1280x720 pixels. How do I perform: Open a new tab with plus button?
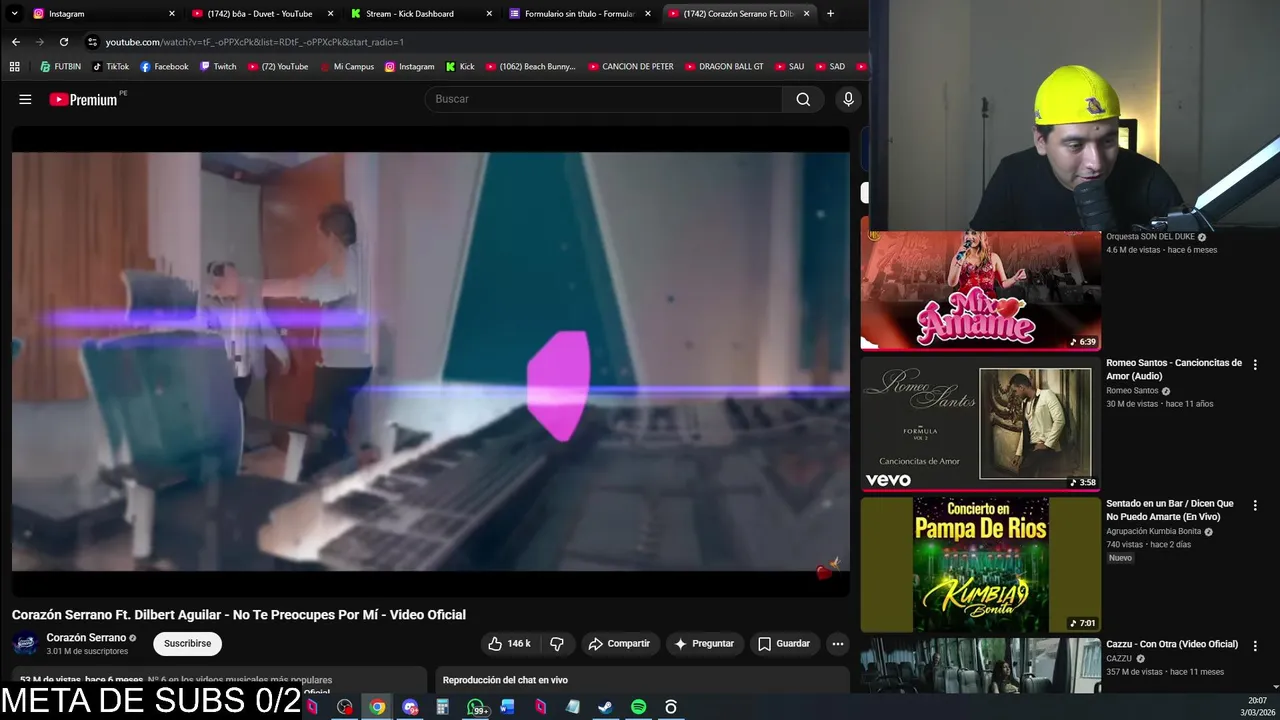[x=830, y=13]
